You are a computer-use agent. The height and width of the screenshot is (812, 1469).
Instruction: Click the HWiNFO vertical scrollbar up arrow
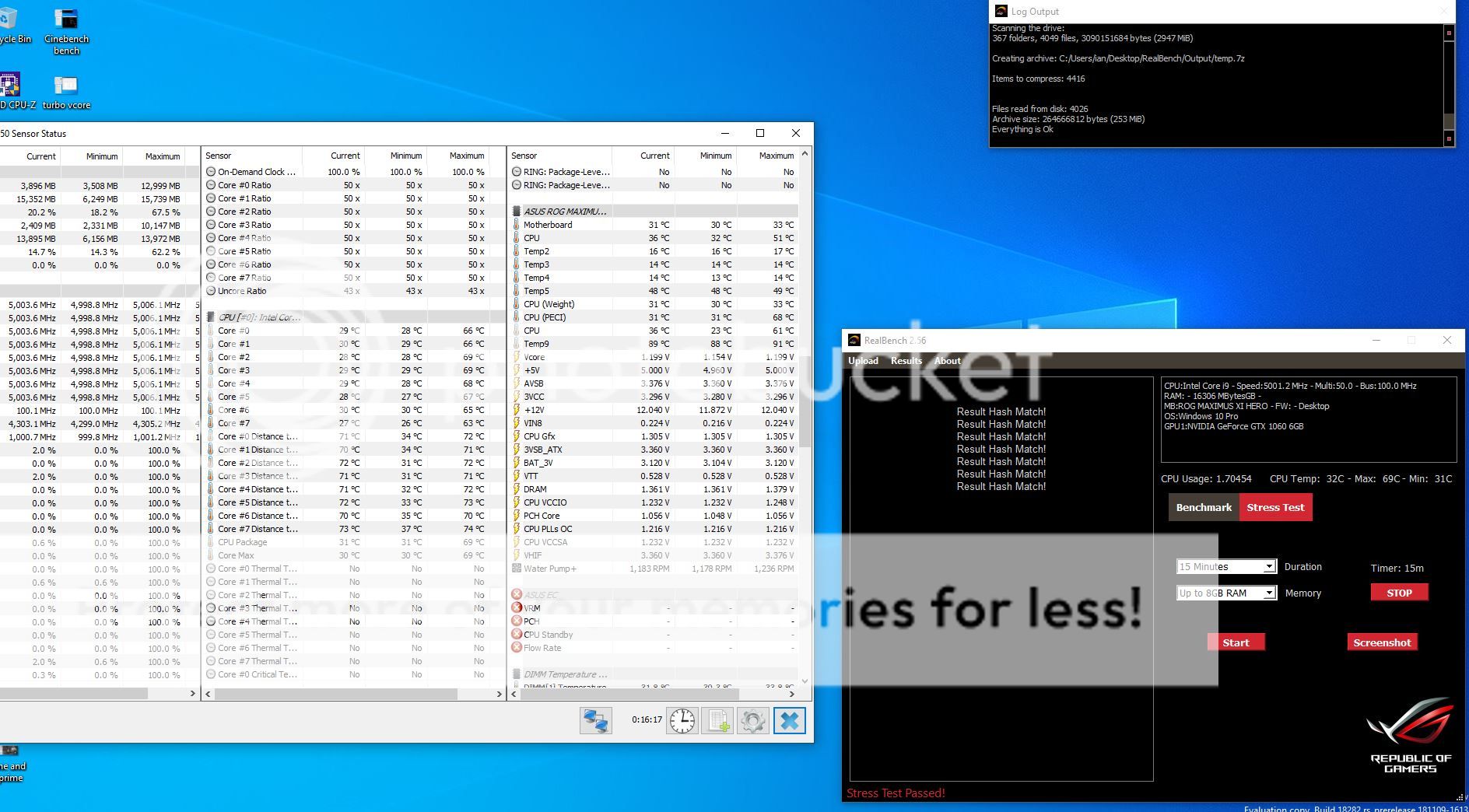click(805, 153)
